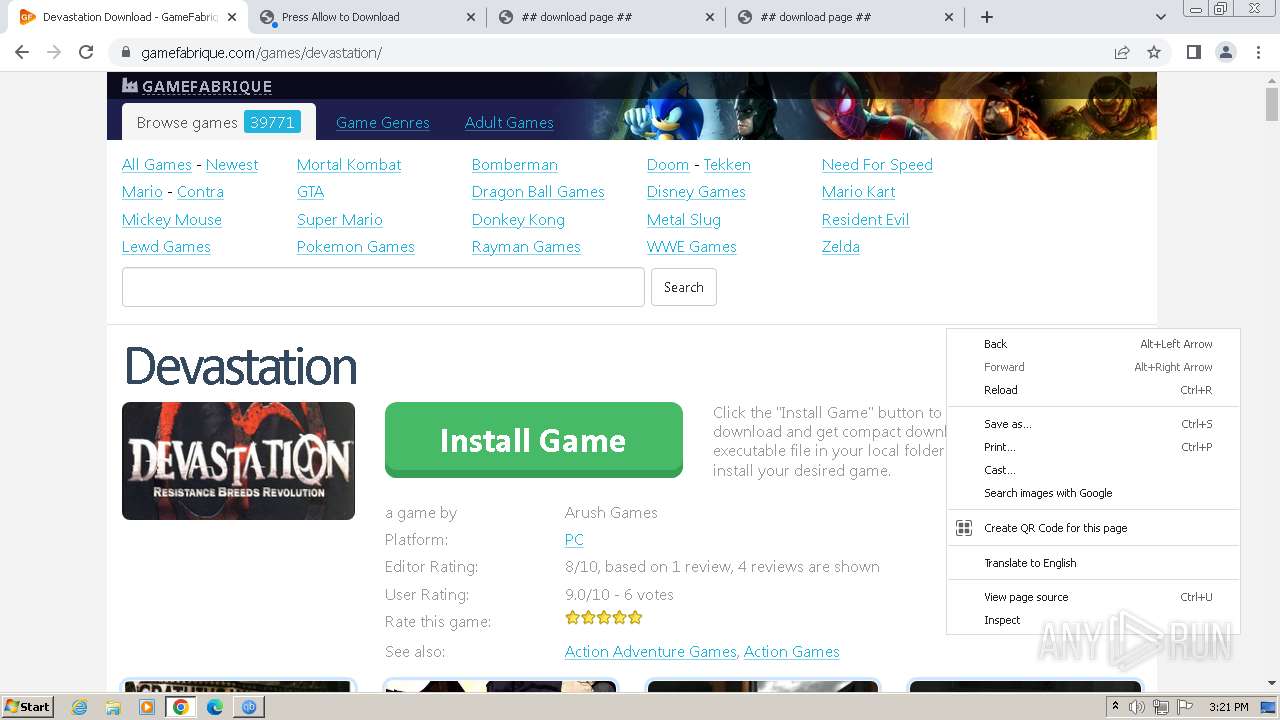Open Zelda games link
The height and width of the screenshot is (720, 1280).
click(x=841, y=247)
